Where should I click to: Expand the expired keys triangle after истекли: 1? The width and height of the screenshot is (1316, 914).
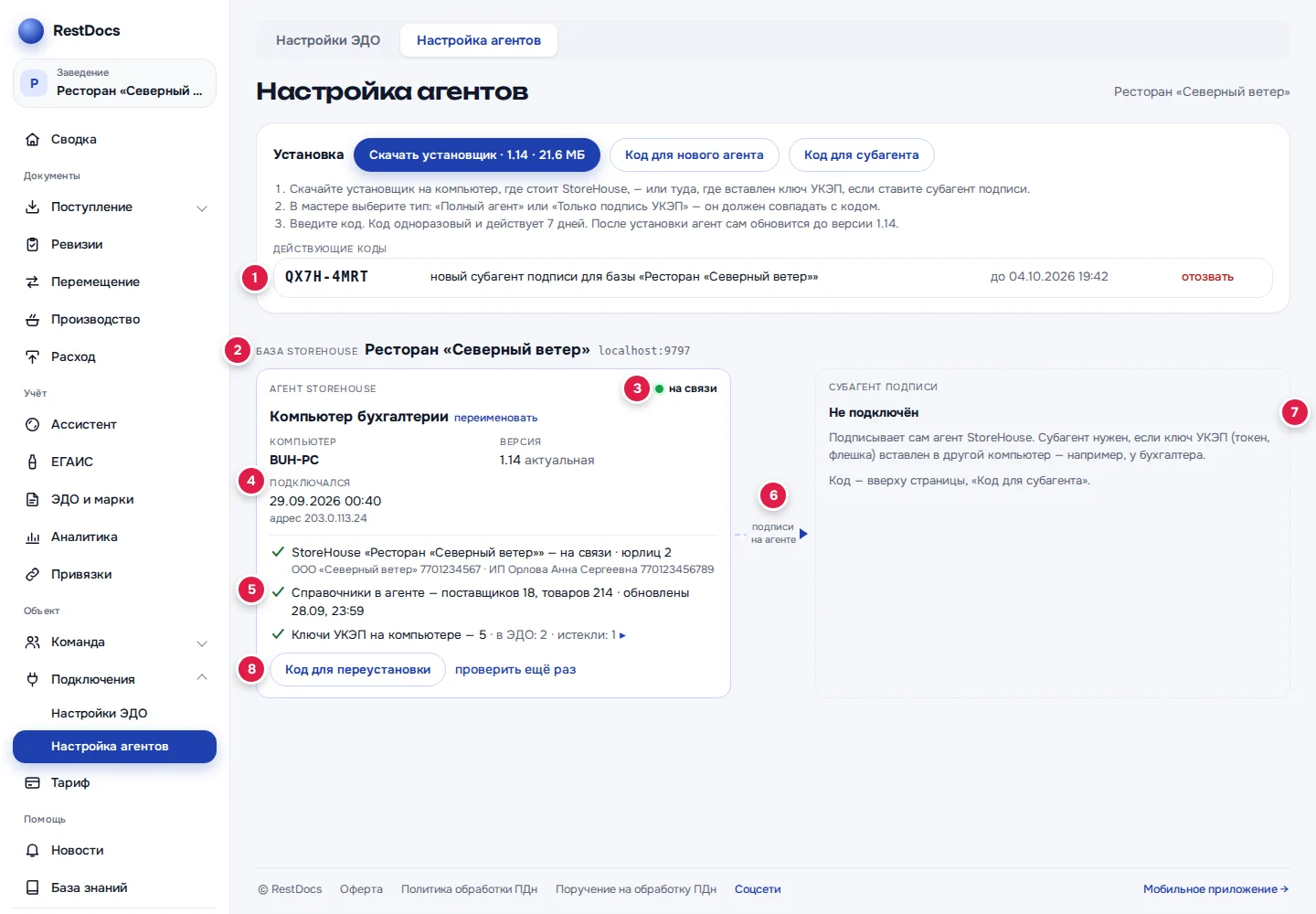tap(622, 635)
